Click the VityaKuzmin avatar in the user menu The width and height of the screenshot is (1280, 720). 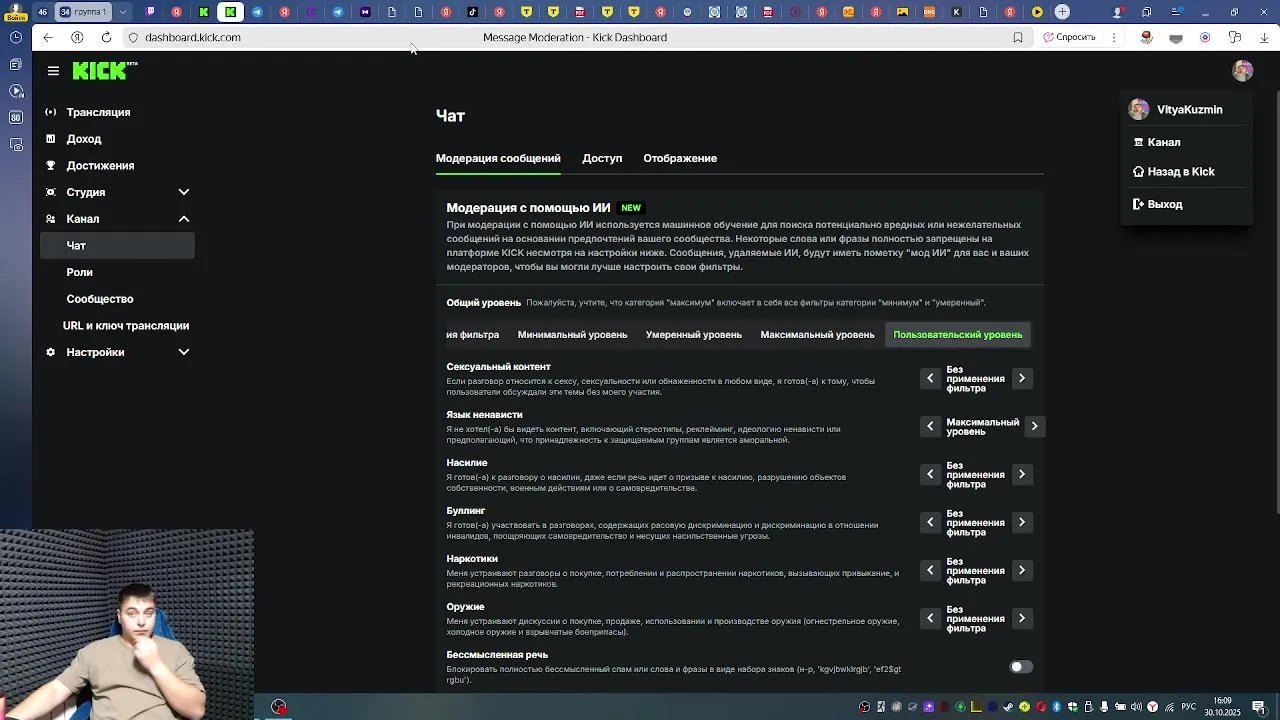(1139, 110)
